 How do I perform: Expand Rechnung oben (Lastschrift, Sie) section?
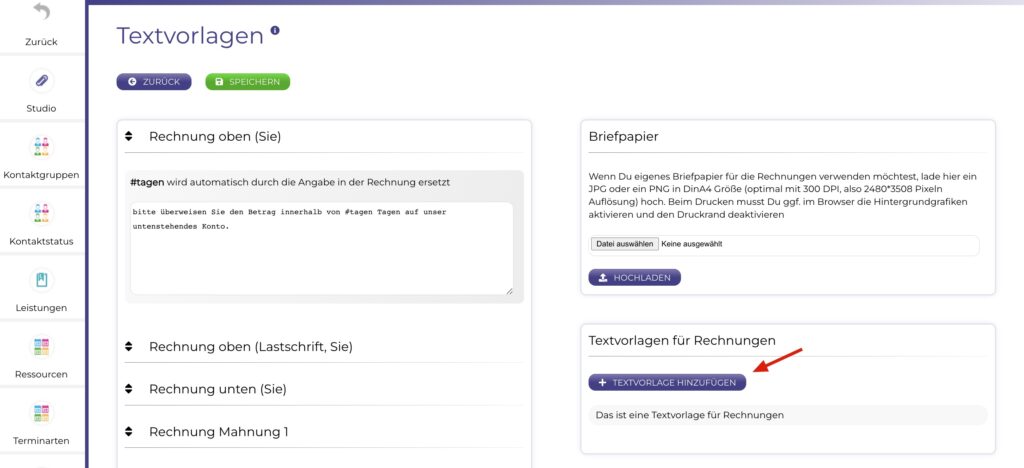(129, 346)
